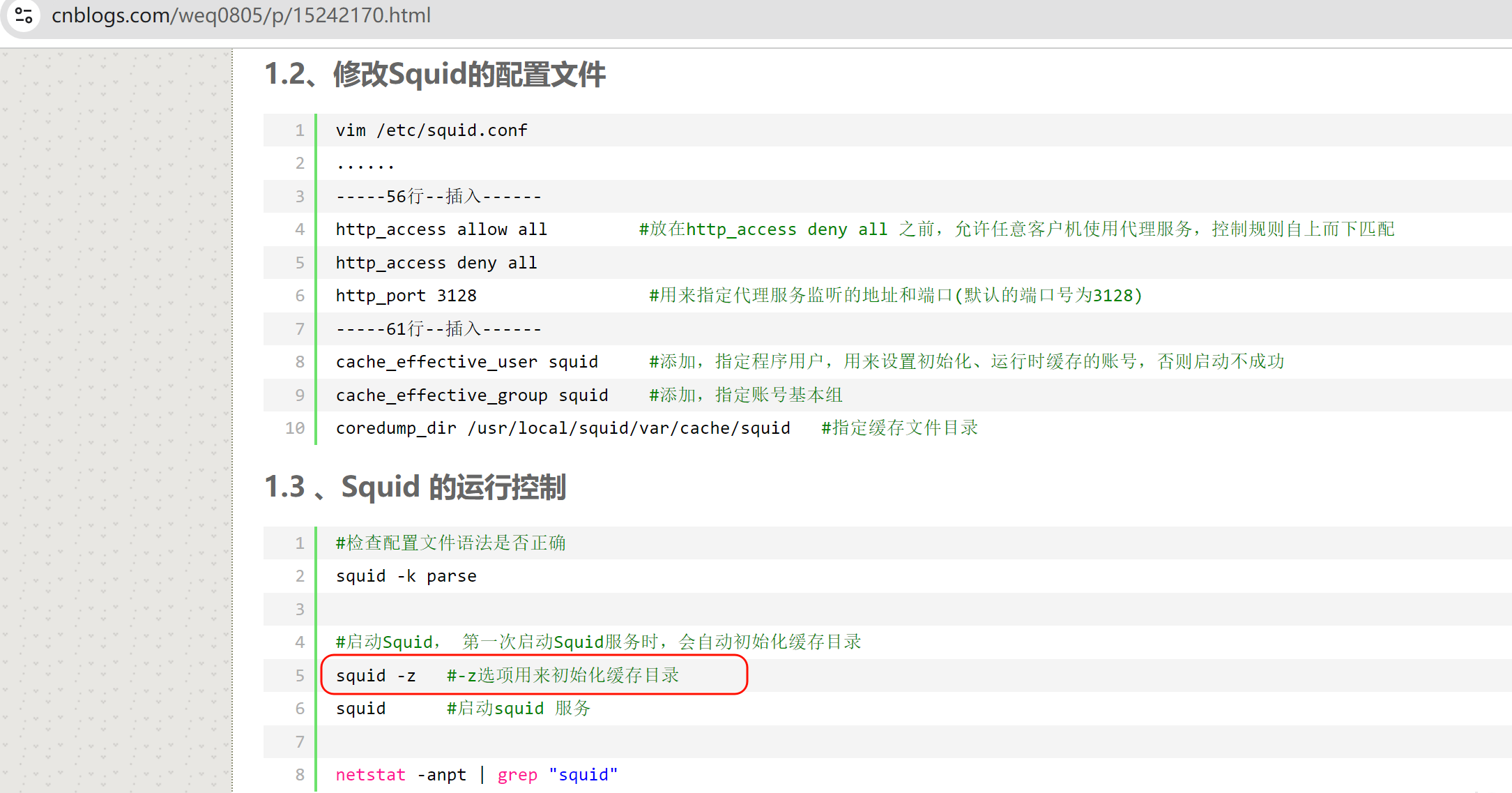Image resolution: width=1512 pixels, height=793 pixels.
Task: Click the comment #检查配置文件语法是否正确
Action: (x=450, y=543)
